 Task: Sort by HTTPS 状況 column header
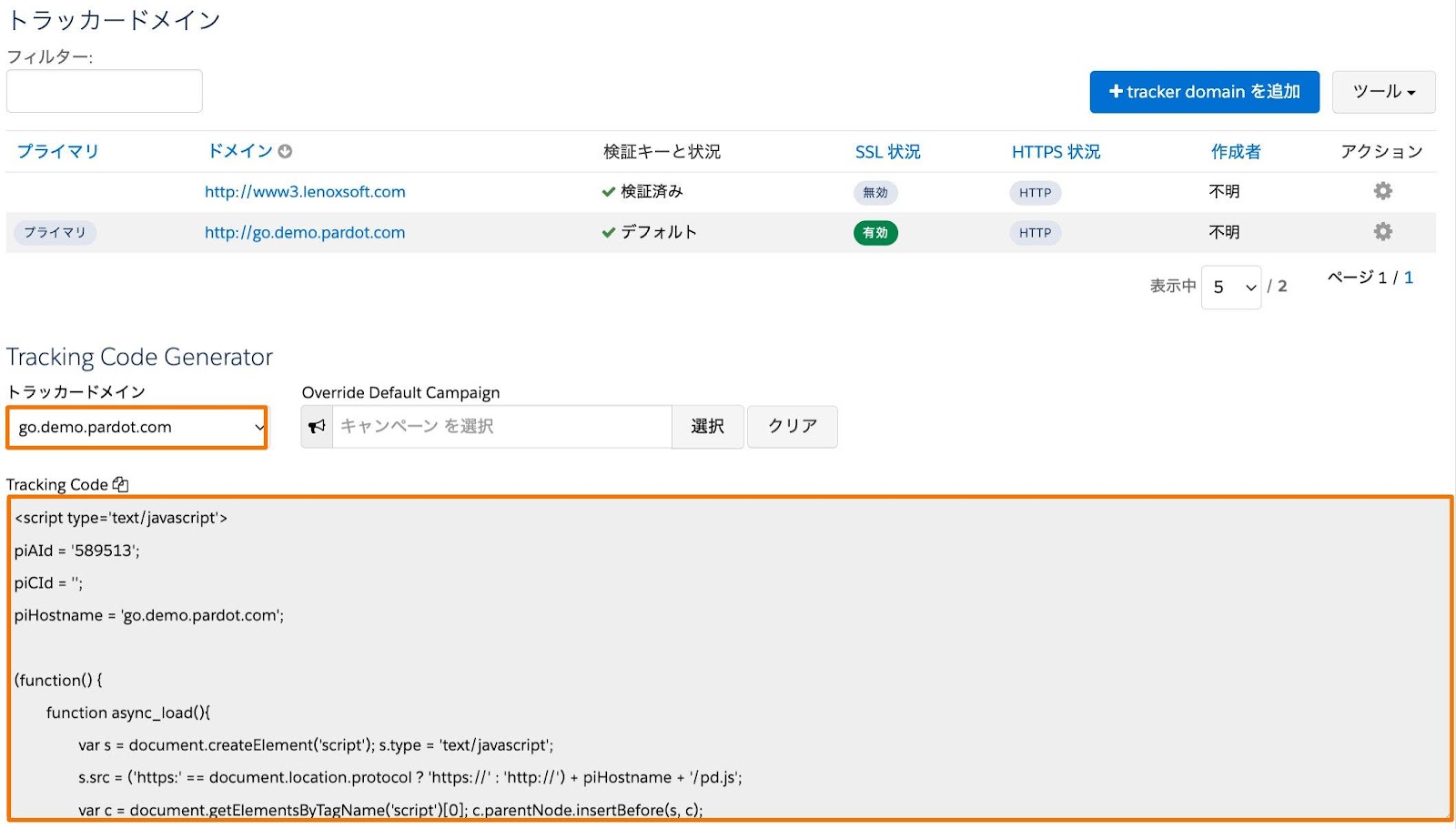pyautogui.click(x=1056, y=152)
